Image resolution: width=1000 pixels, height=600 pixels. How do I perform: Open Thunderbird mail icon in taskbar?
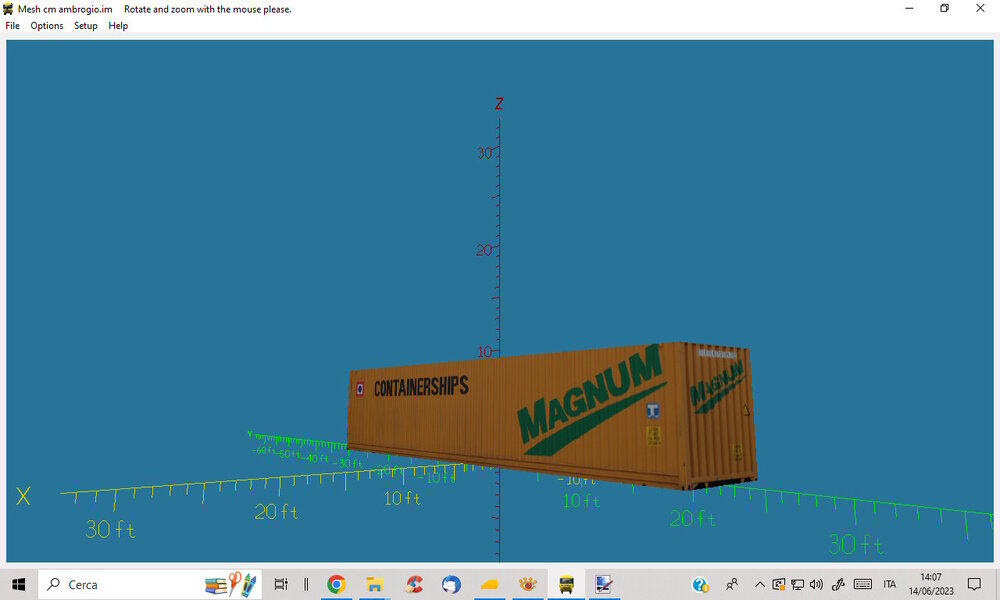[x=451, y=584]
